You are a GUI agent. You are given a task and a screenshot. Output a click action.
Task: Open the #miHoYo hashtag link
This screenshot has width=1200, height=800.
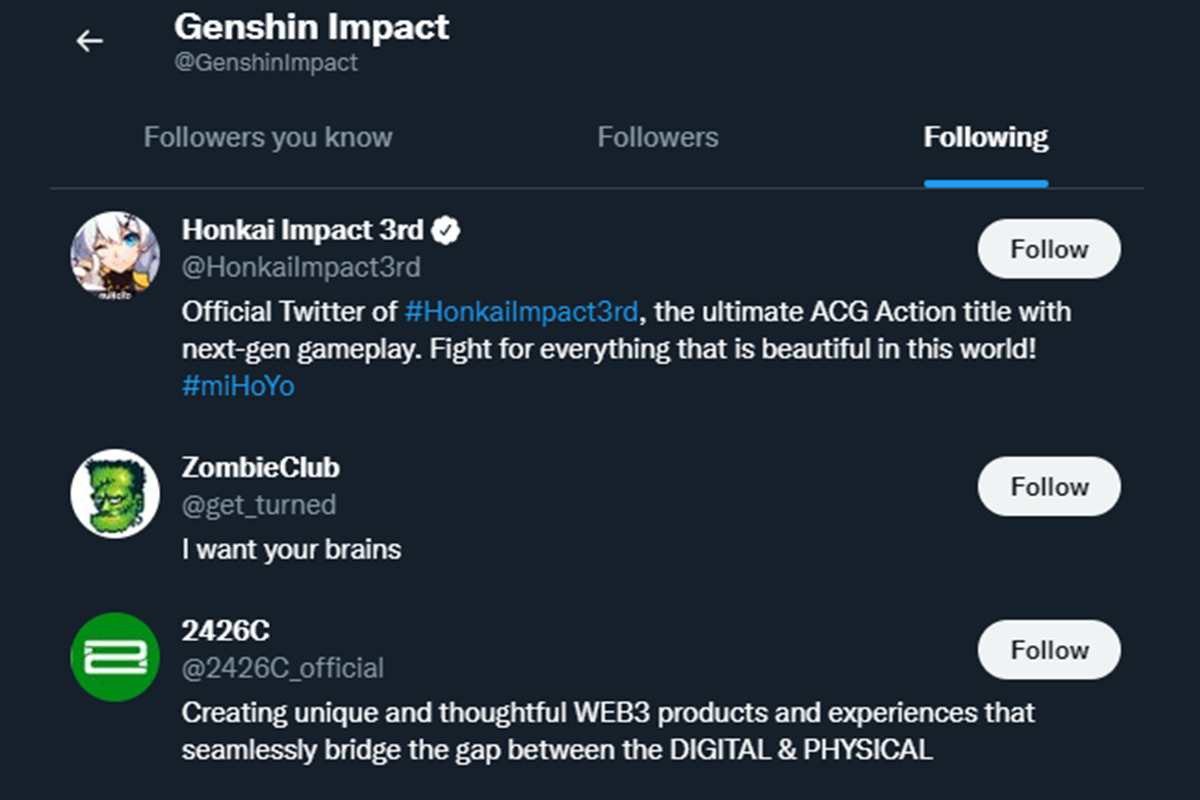coord(238,386)
